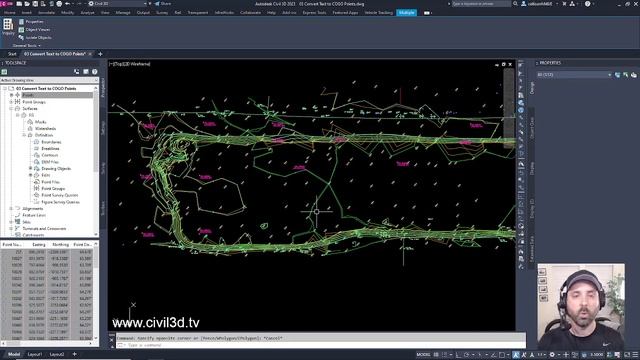Click the Save icon in quick access toolbar
The height and width of the screenshot is (360, 640).
pyautogui.click(x=35, y=4)
